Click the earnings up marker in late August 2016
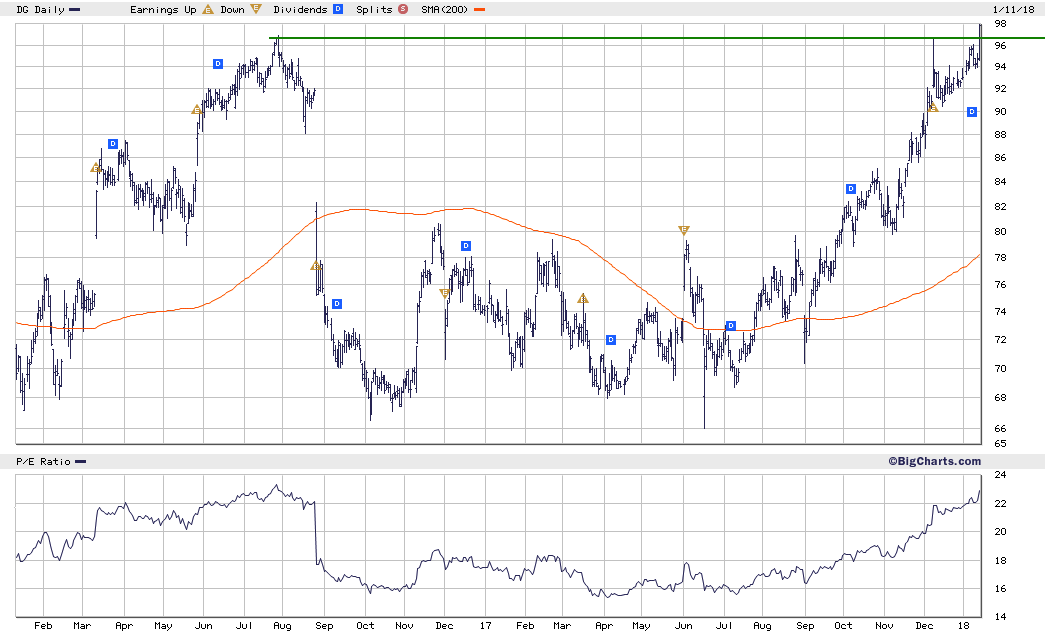1045x635 pixels. tap(316, 266)
